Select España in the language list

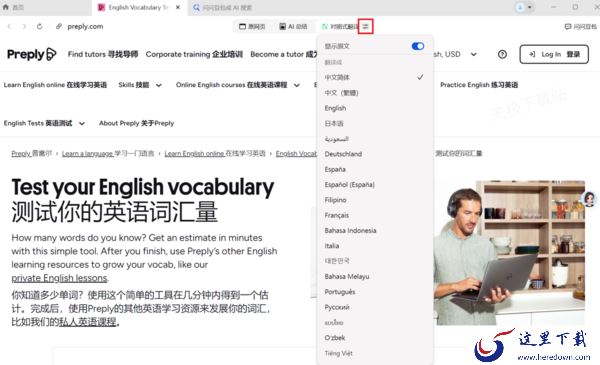[375, 169]
